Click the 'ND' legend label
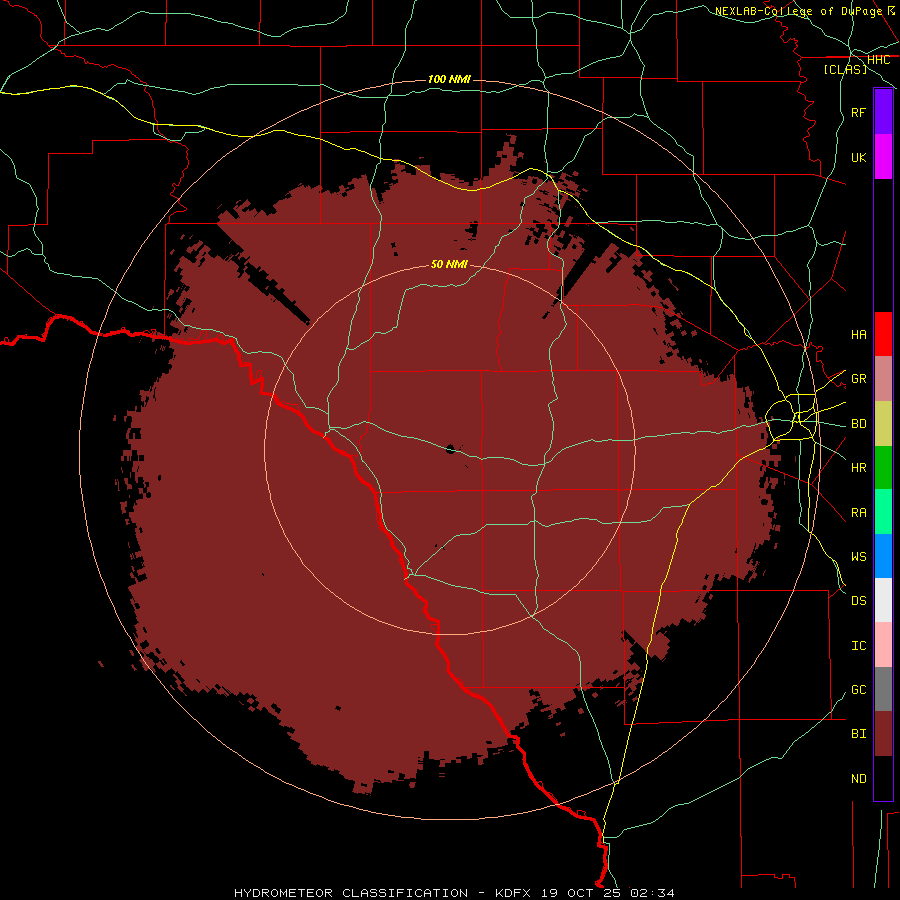The image size is (900, 900). pyautogui.click(x=858, y=779)
